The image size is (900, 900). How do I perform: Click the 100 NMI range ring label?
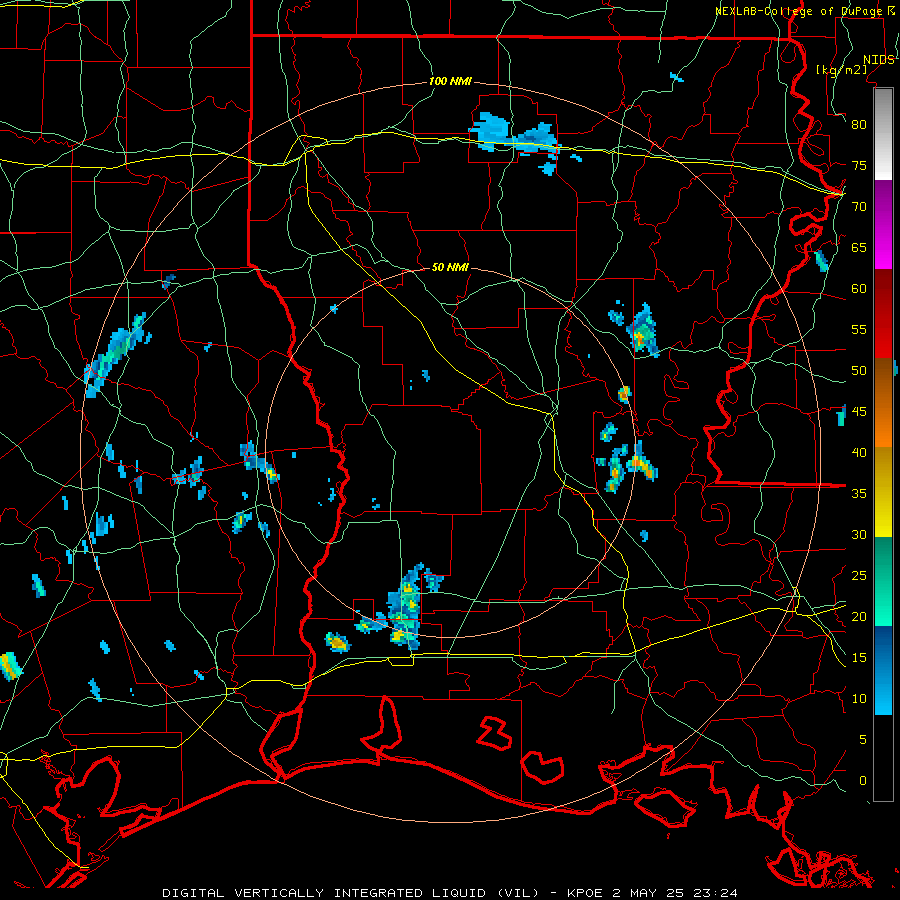click(x=450, y=81)
